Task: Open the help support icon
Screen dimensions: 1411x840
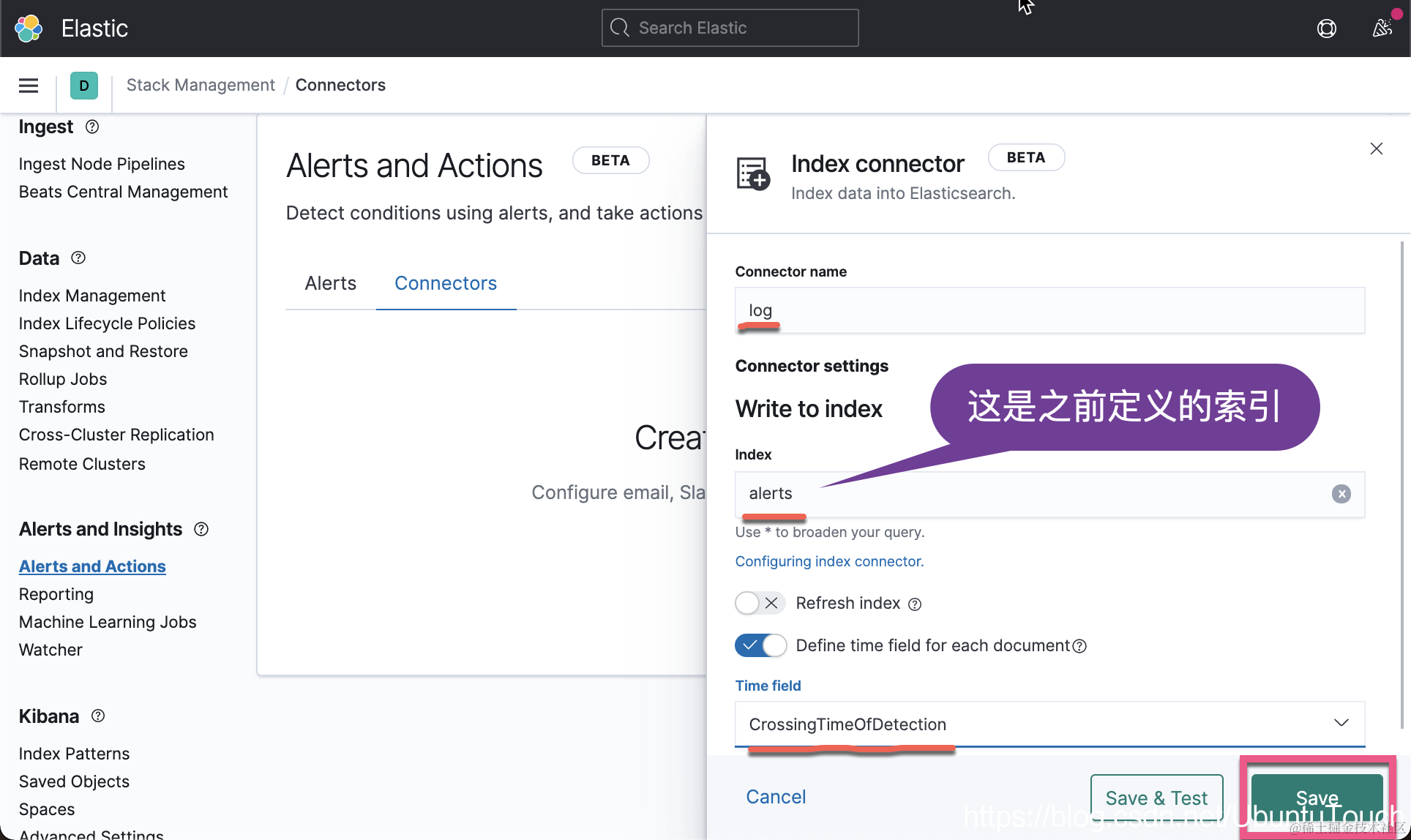Action: 1326,29
